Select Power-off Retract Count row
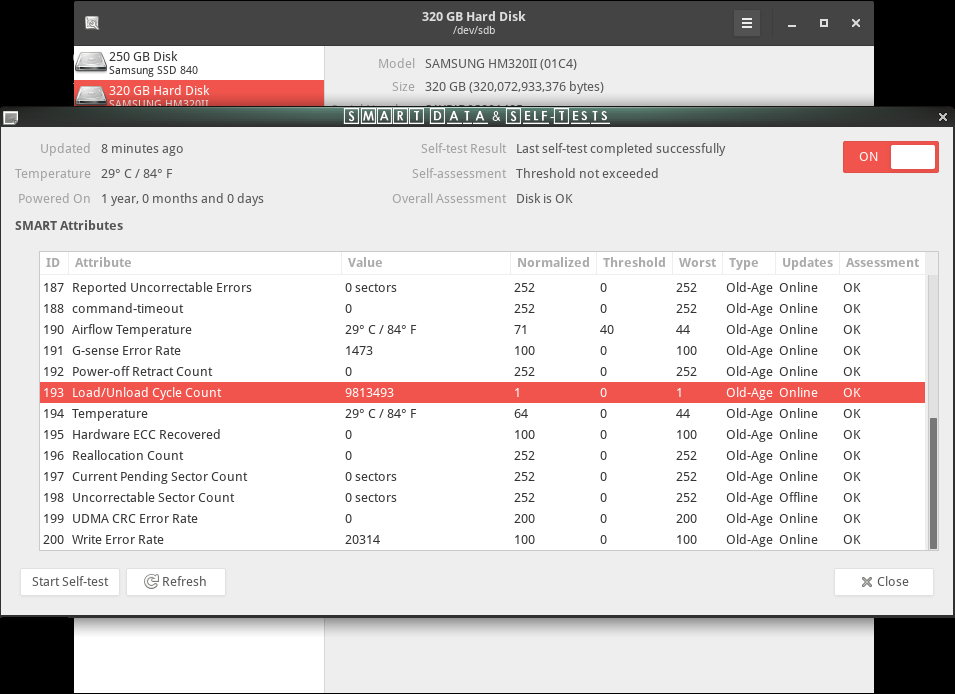The height and width of the screenshot is (694, 955). (x=482, y=372)
